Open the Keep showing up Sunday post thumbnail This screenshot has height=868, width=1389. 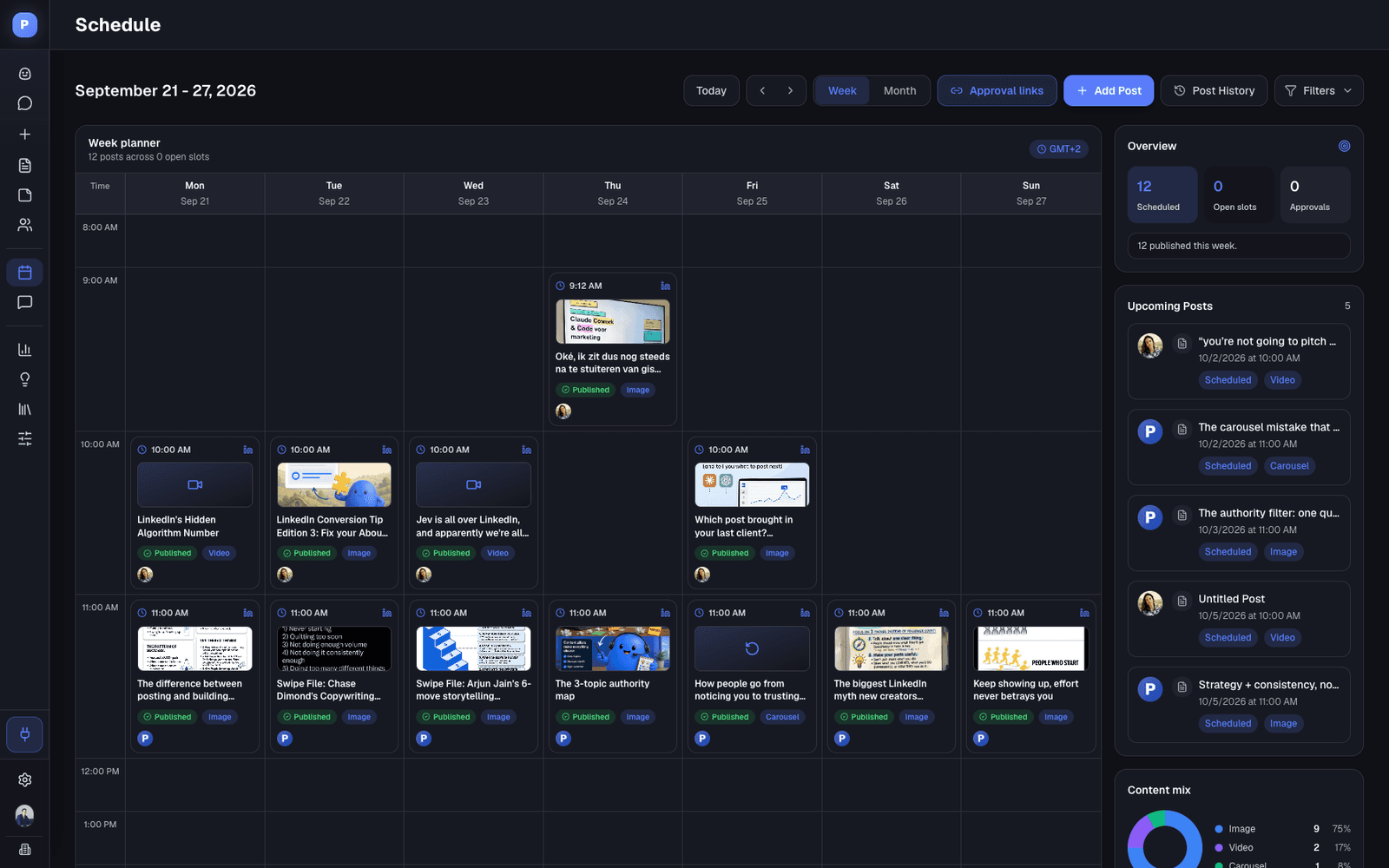click(1031, 648)
